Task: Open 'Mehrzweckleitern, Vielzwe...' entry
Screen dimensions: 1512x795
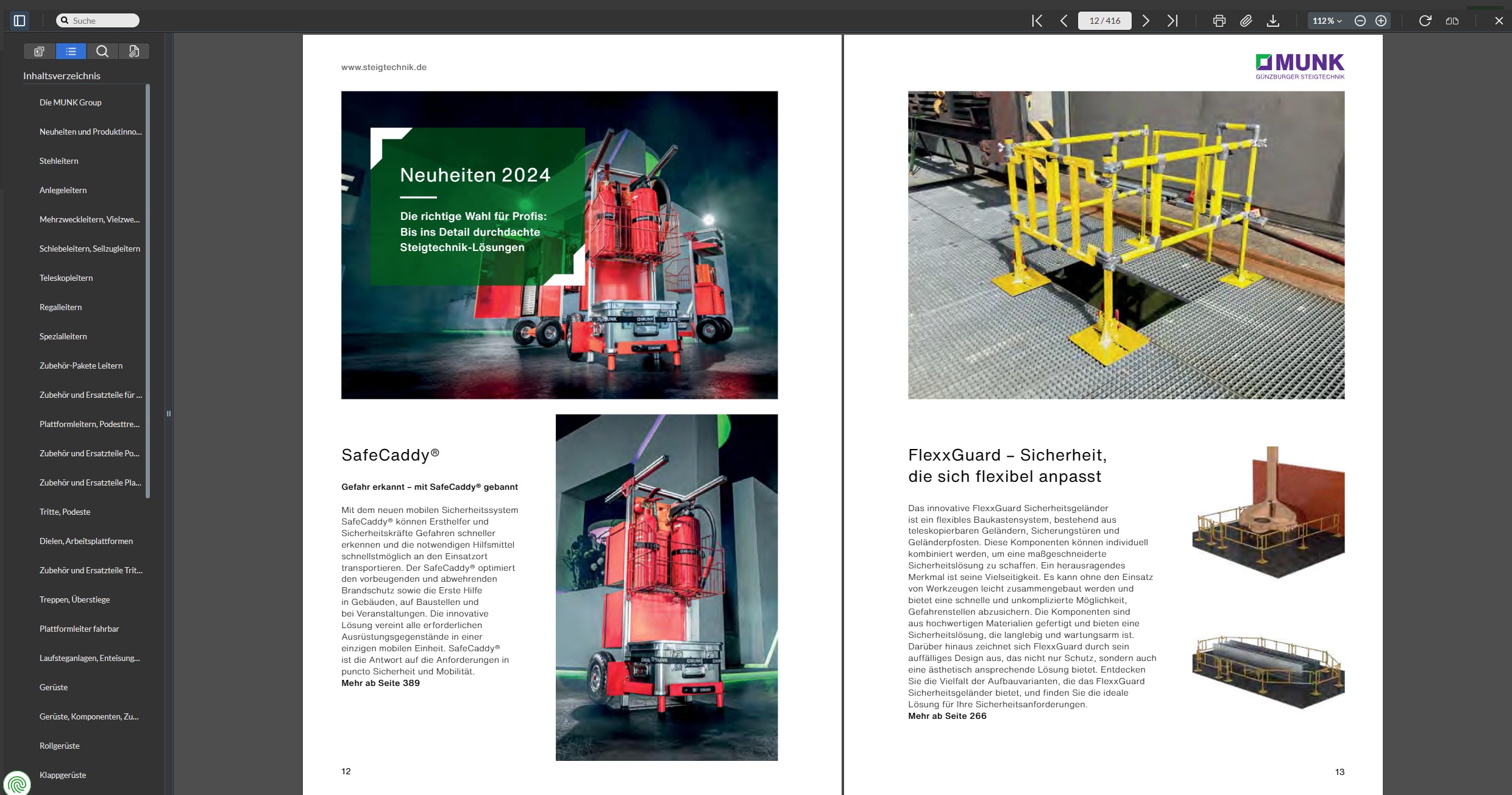Action: click(90, 219)
